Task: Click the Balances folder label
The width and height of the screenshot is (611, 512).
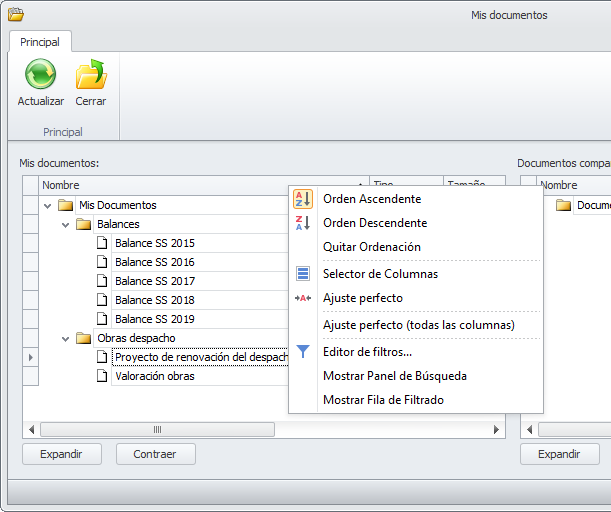Action: (118, 224)
